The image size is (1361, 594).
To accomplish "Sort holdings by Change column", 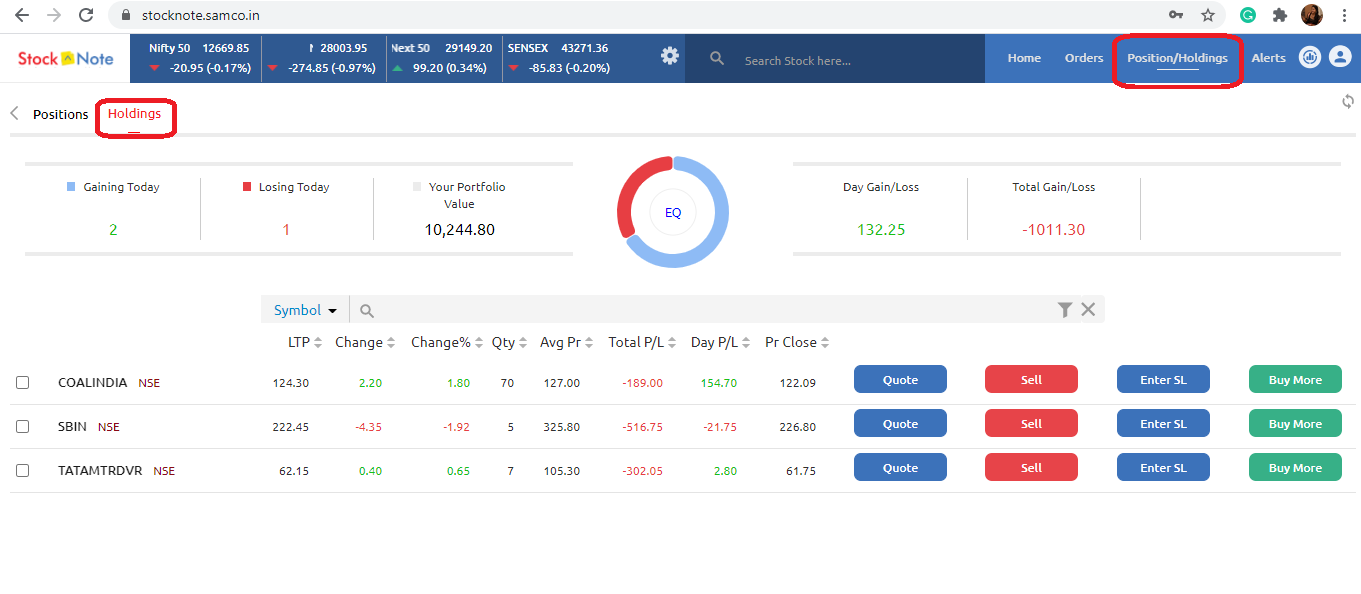I will [x=365, y=342].
